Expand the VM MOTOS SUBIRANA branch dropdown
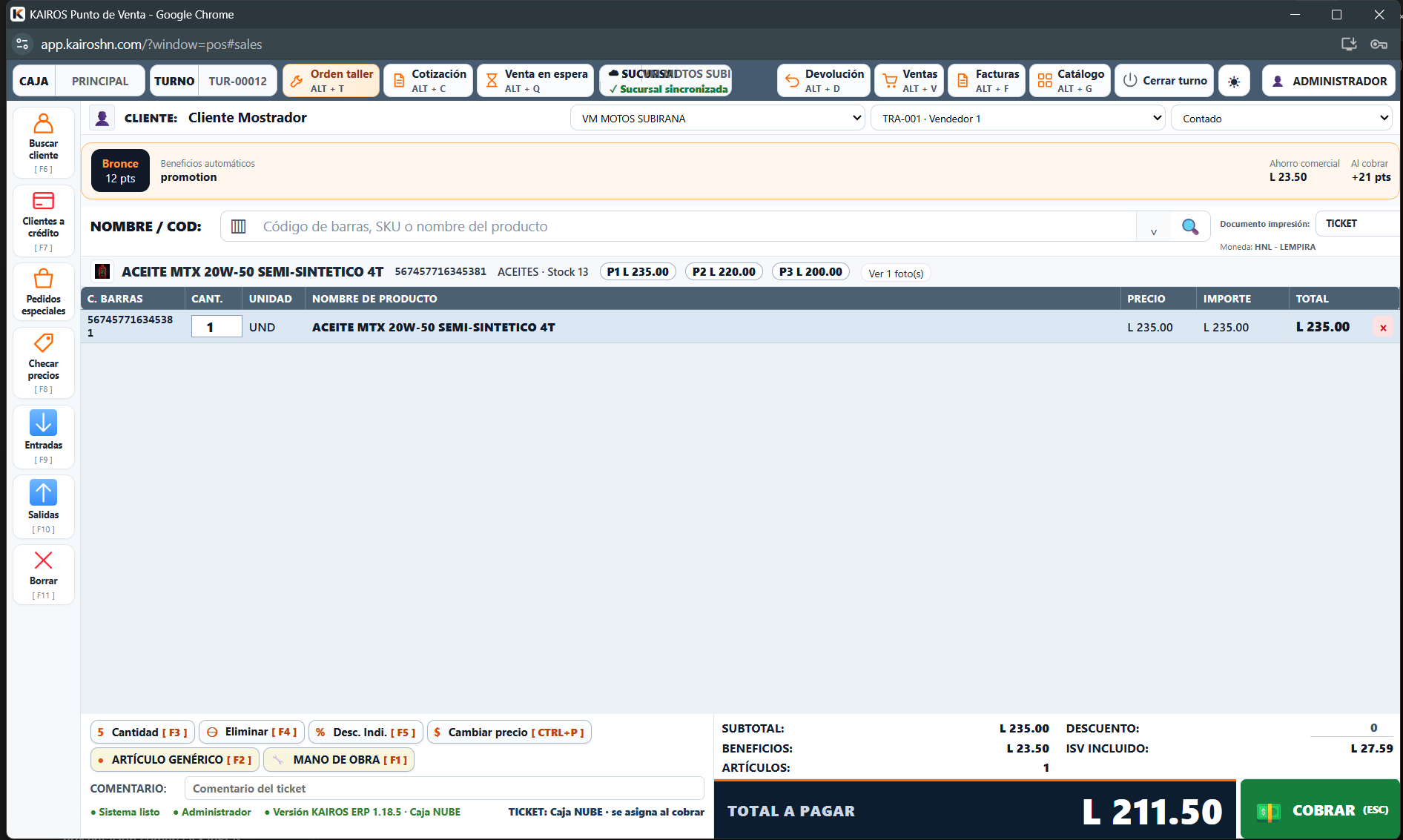This screenshot has height=840, width=1403. [x=718, y=119]
